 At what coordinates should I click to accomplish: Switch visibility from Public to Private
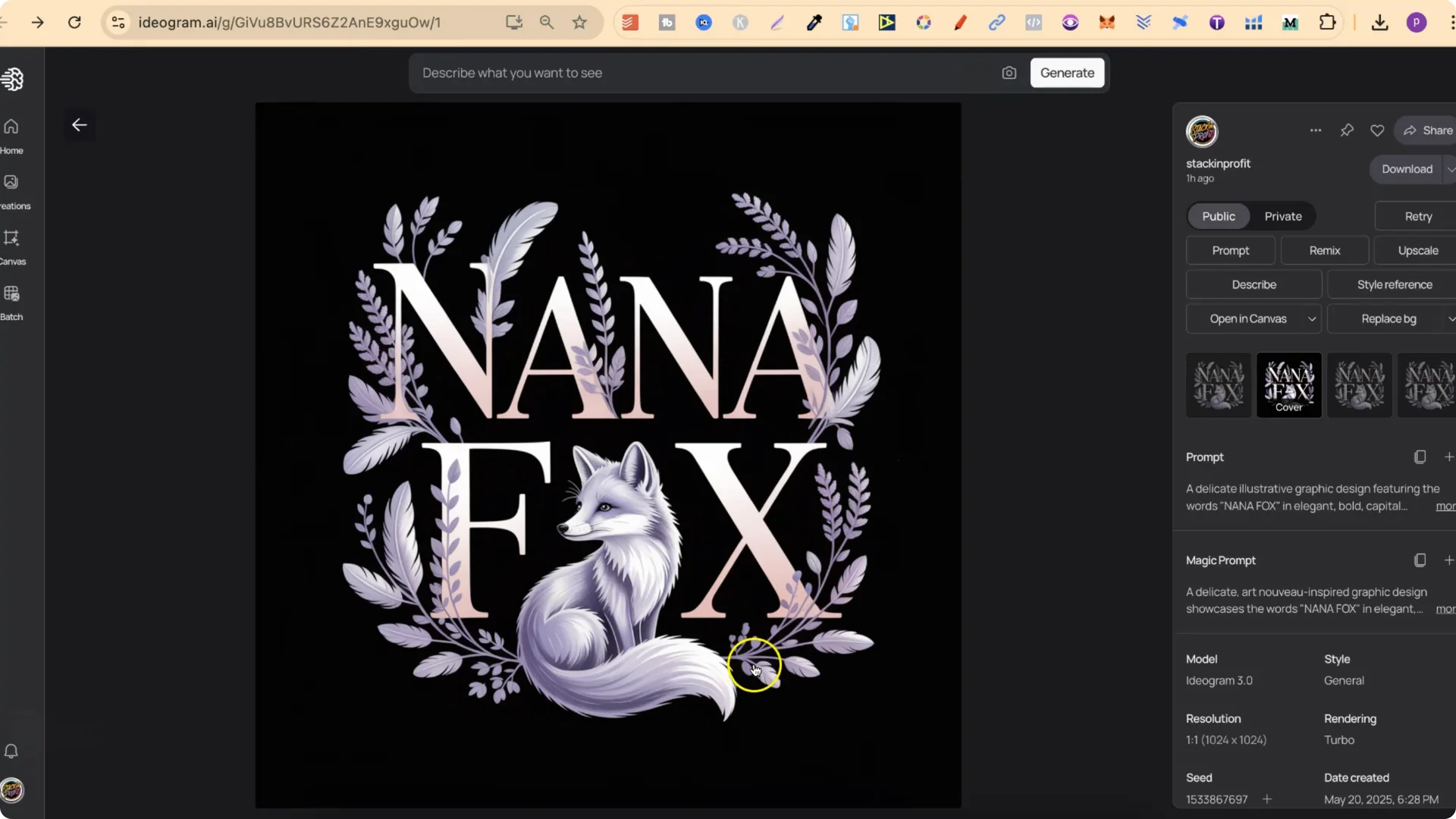[x=1283, y=216]
